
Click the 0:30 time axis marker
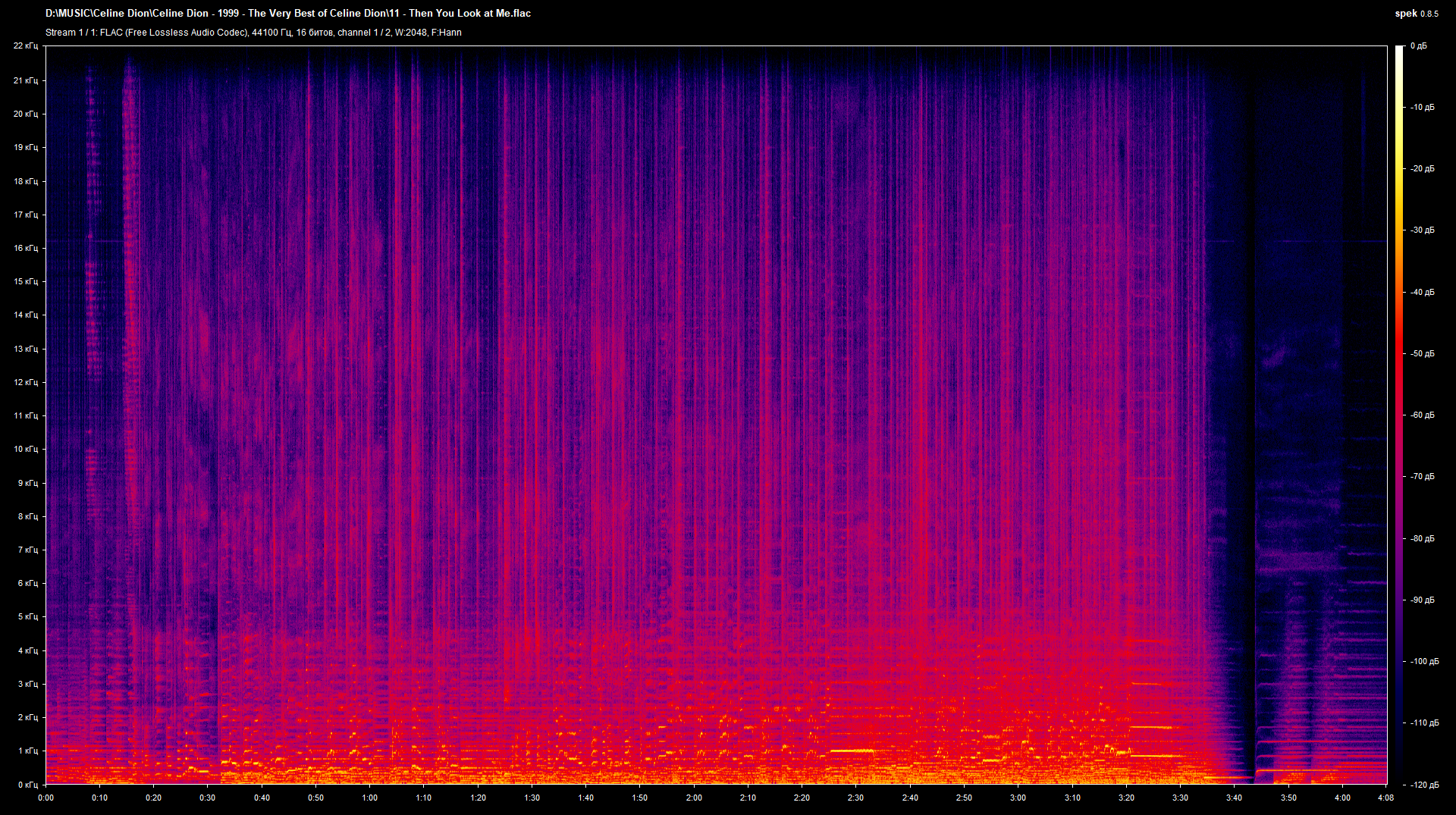[x=207, y=798]
